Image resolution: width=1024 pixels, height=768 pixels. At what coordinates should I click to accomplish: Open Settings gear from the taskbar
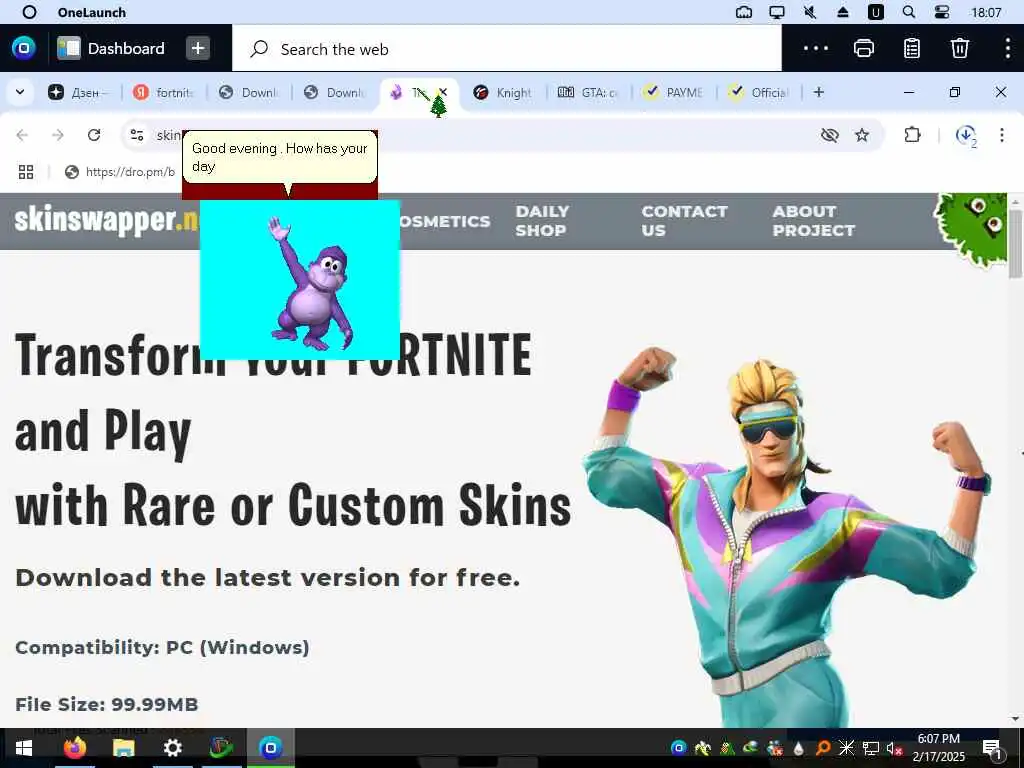pos(172,748)
